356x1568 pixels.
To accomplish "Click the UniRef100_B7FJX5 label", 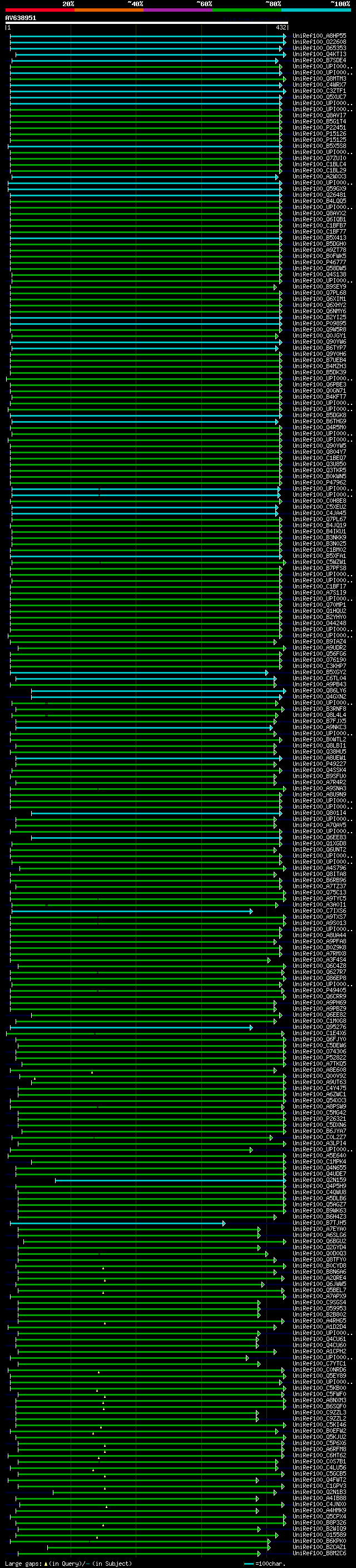I will [319, 721].
